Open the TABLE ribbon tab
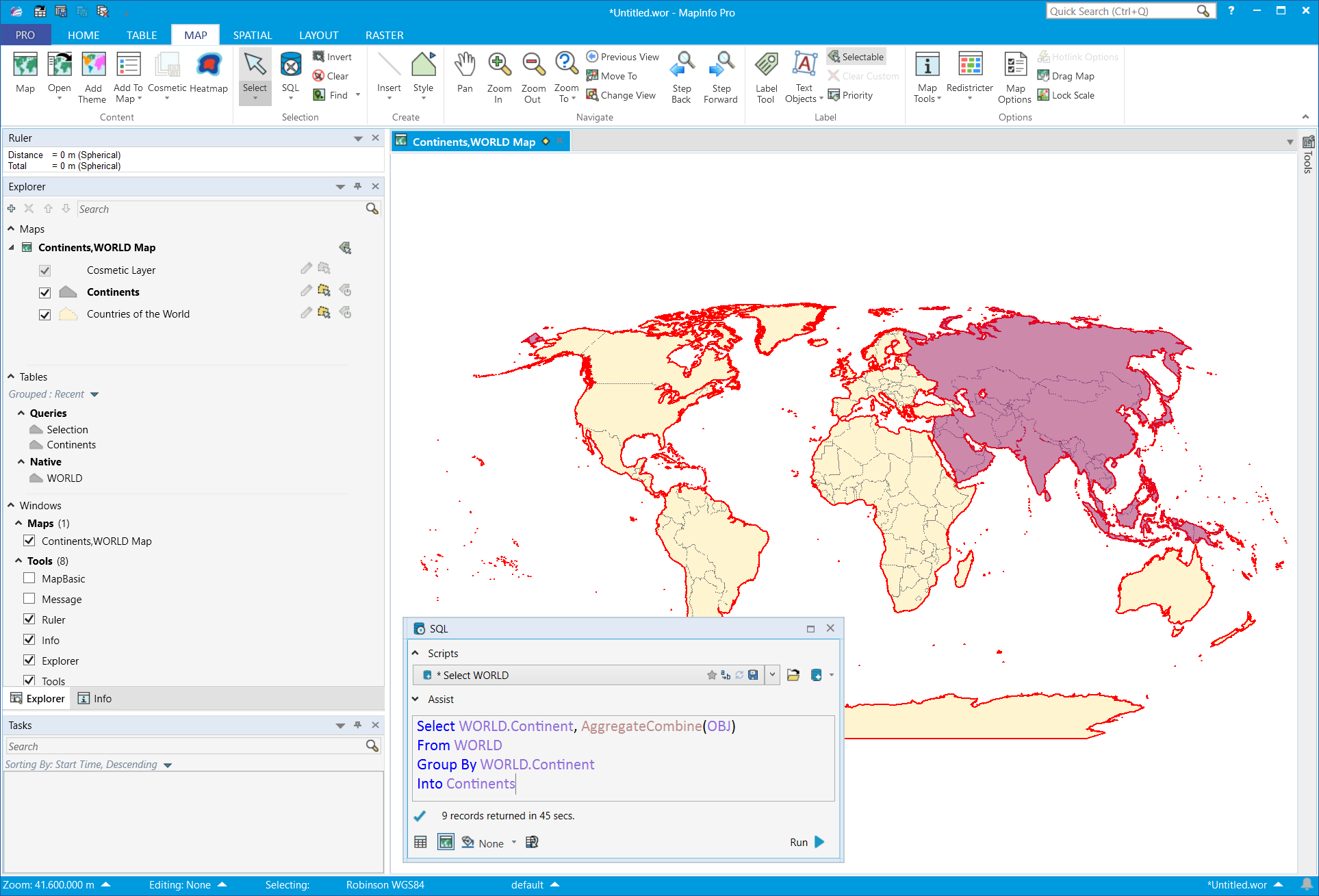 coord(142,35)
